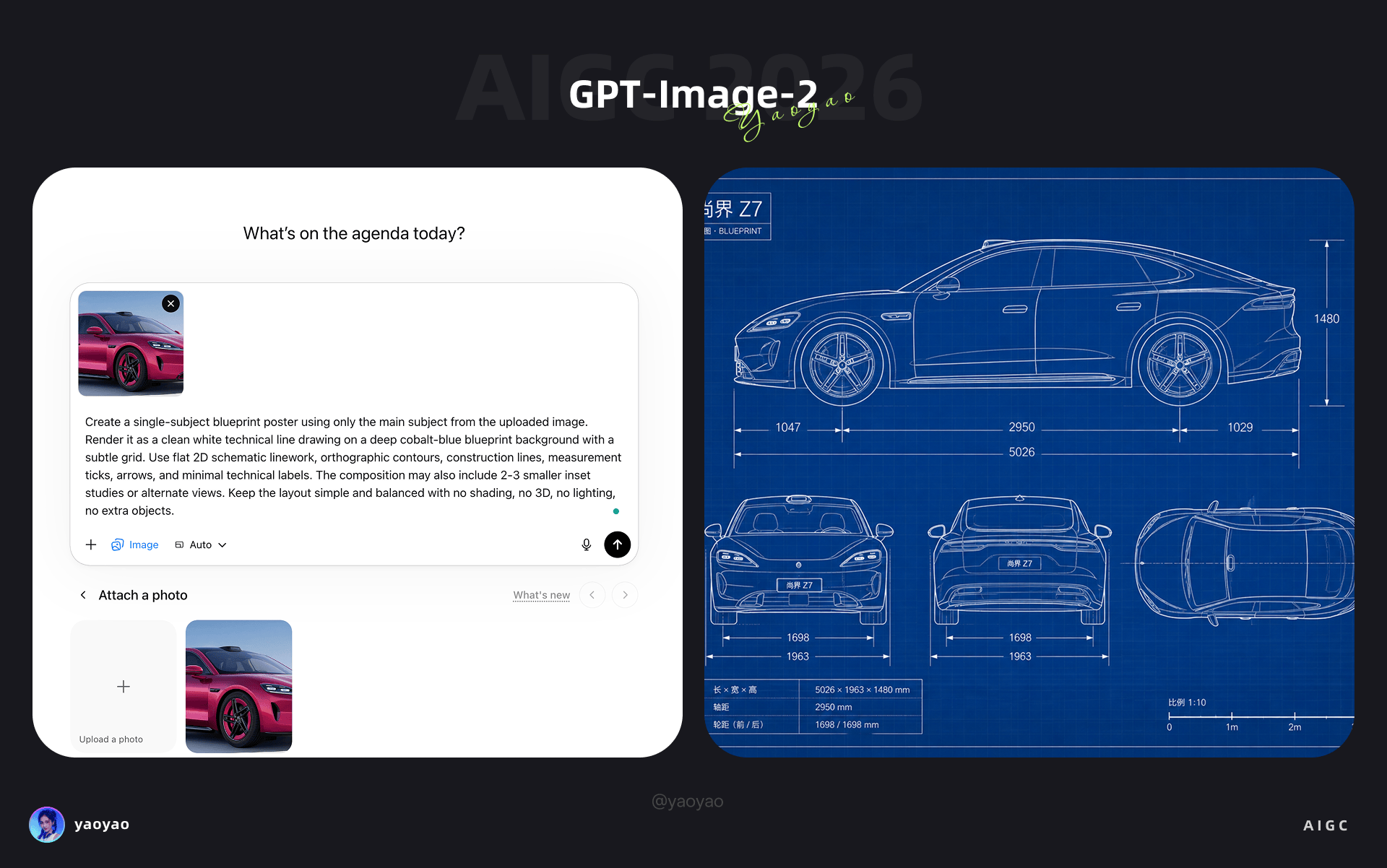Open the What's new link
The image size is (1387, 868).
(542, 595)
